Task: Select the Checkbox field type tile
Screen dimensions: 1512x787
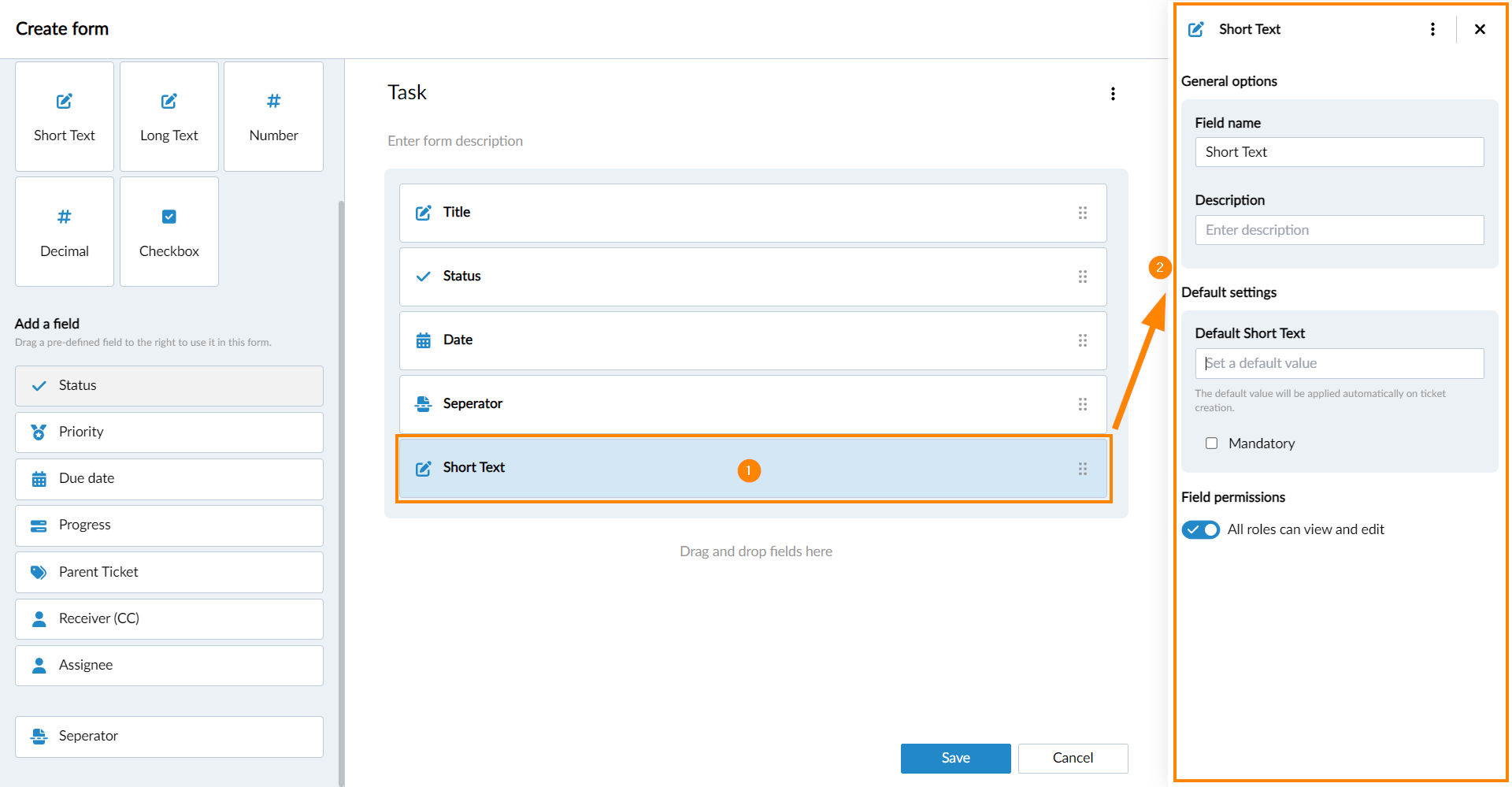Action: pos(169,232)
